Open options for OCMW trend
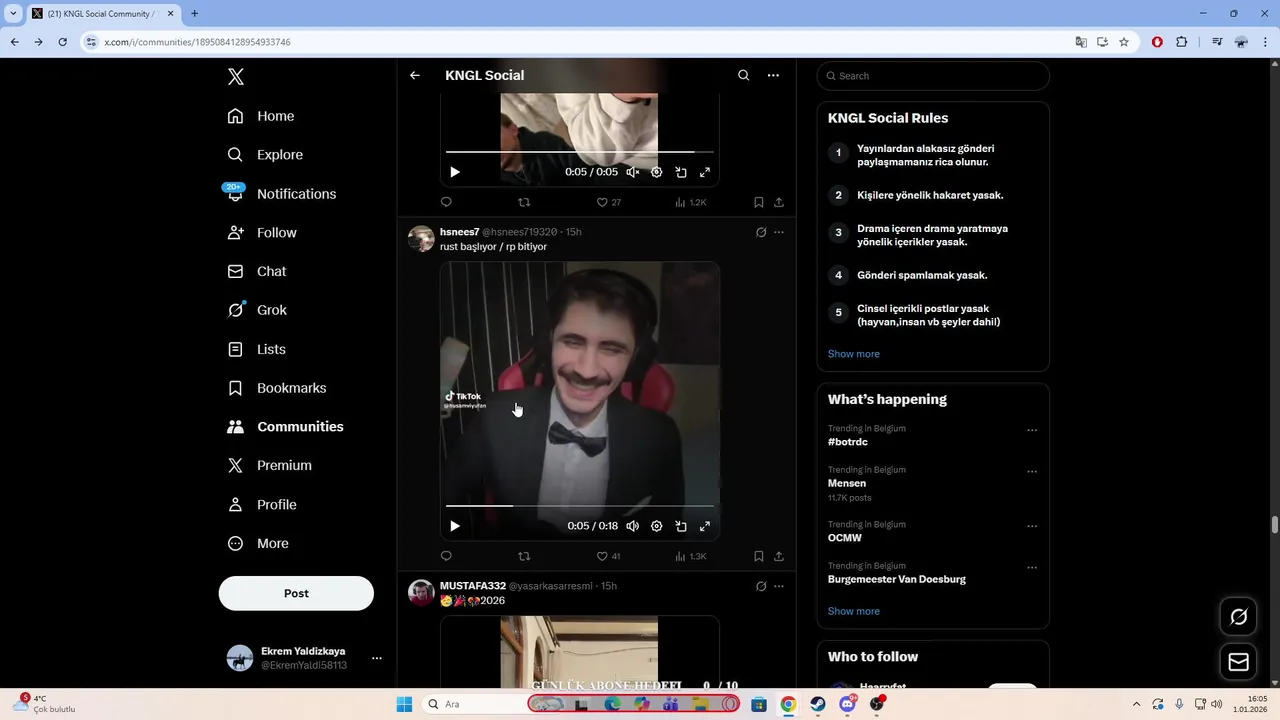1280x720 pixels. coord(1032,526)
